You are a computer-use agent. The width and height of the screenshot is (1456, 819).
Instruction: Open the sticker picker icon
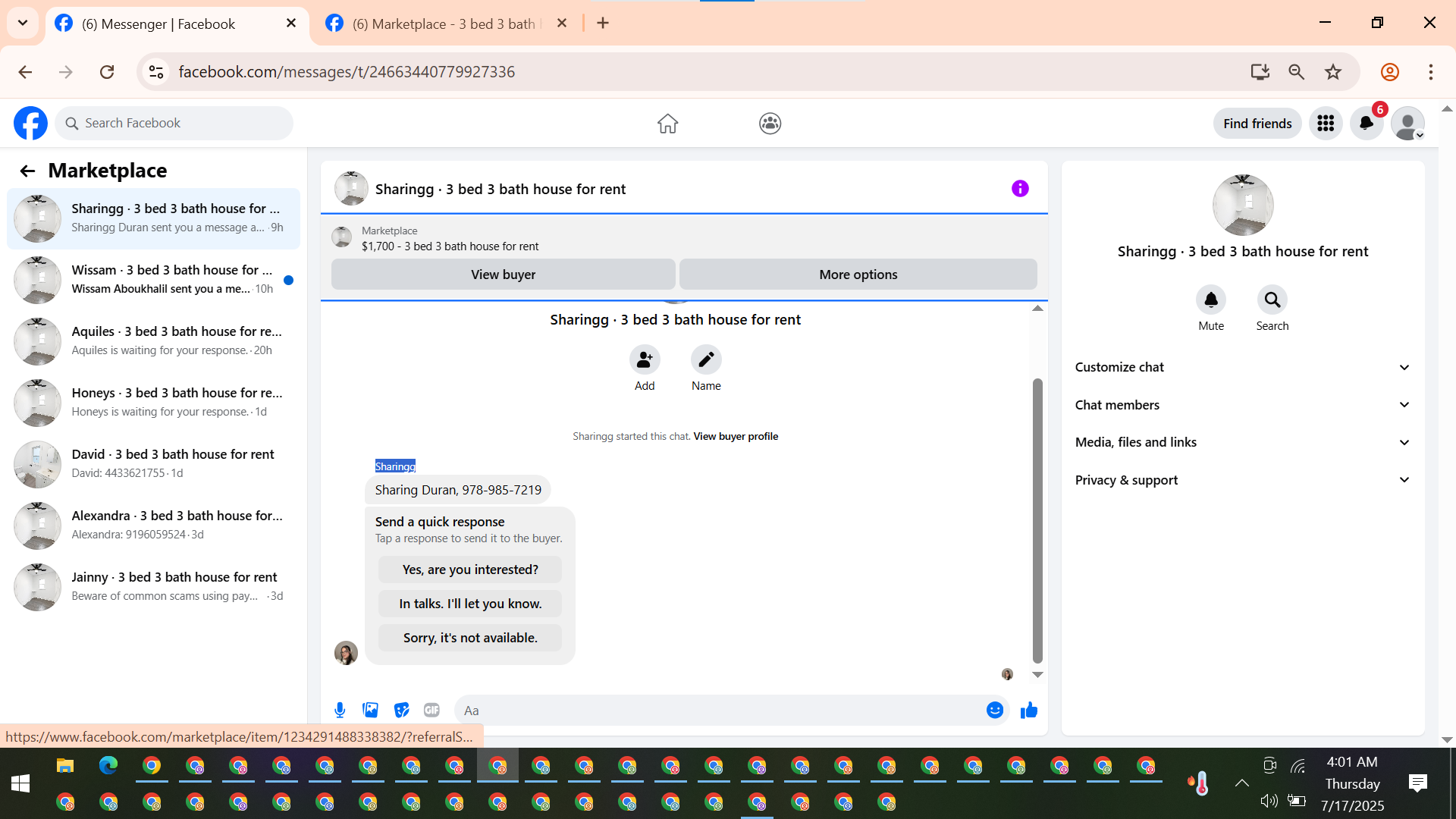pos(401,710)
